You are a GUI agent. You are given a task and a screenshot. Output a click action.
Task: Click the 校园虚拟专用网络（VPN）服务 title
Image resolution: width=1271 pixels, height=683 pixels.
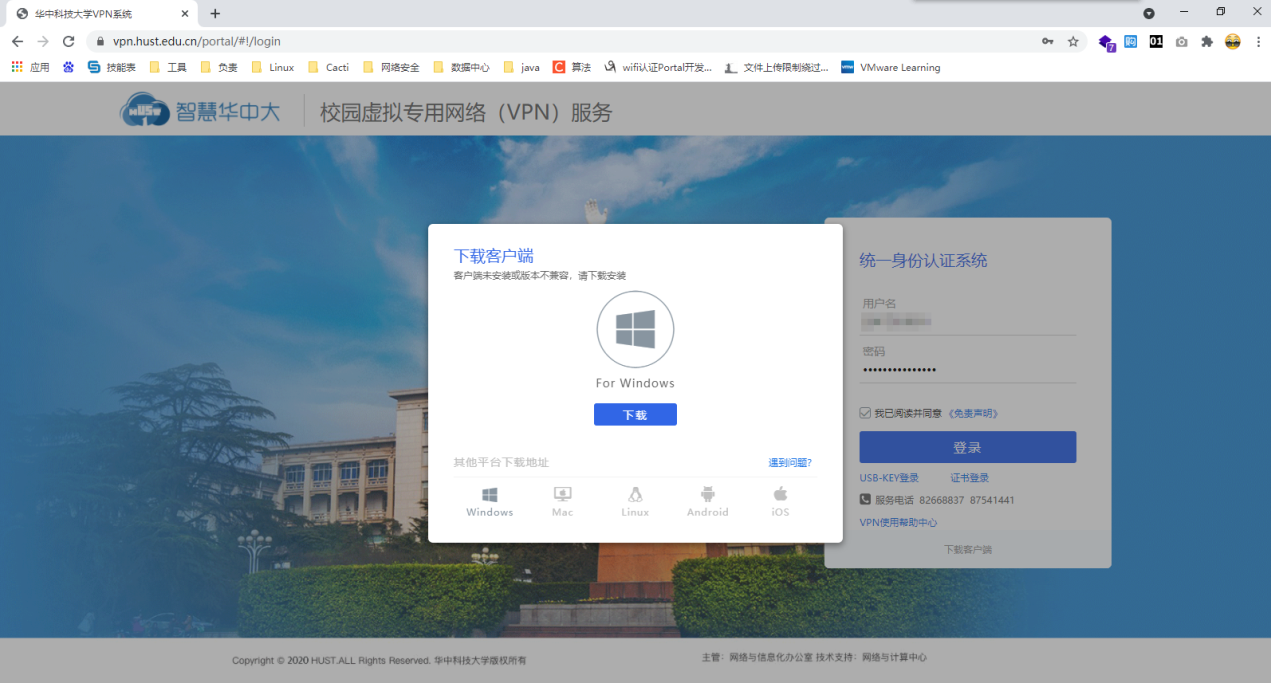pyautogui.click(x=466, y=112)
